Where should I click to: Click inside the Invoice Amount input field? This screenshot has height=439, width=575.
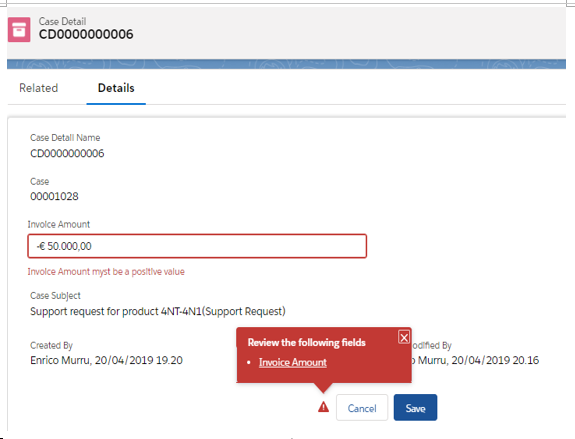[x=197, y=246]
